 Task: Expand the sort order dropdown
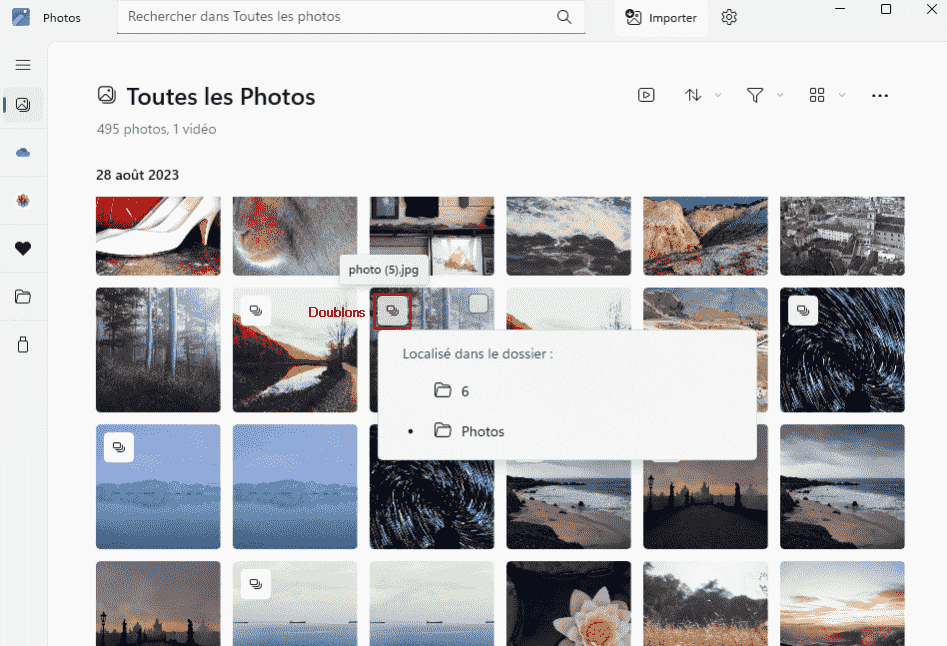703,95
